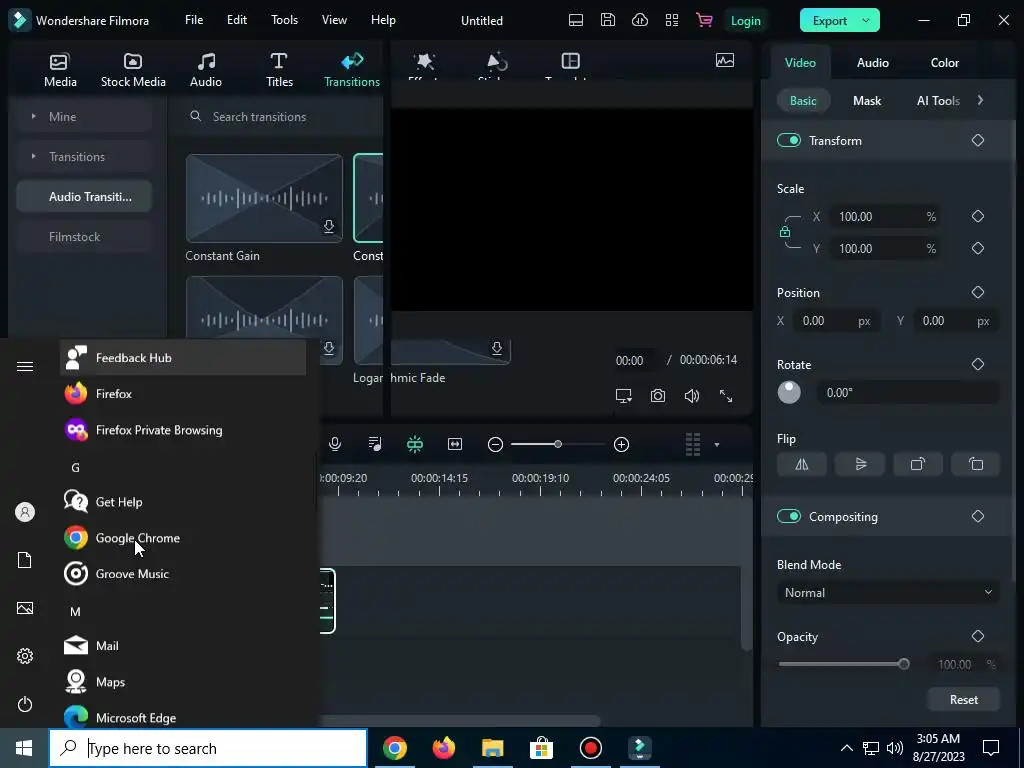Image resolution: width=1024 pixels, height=768 pixels.
Task: Click the project save icon
Action: pos(607,20)
